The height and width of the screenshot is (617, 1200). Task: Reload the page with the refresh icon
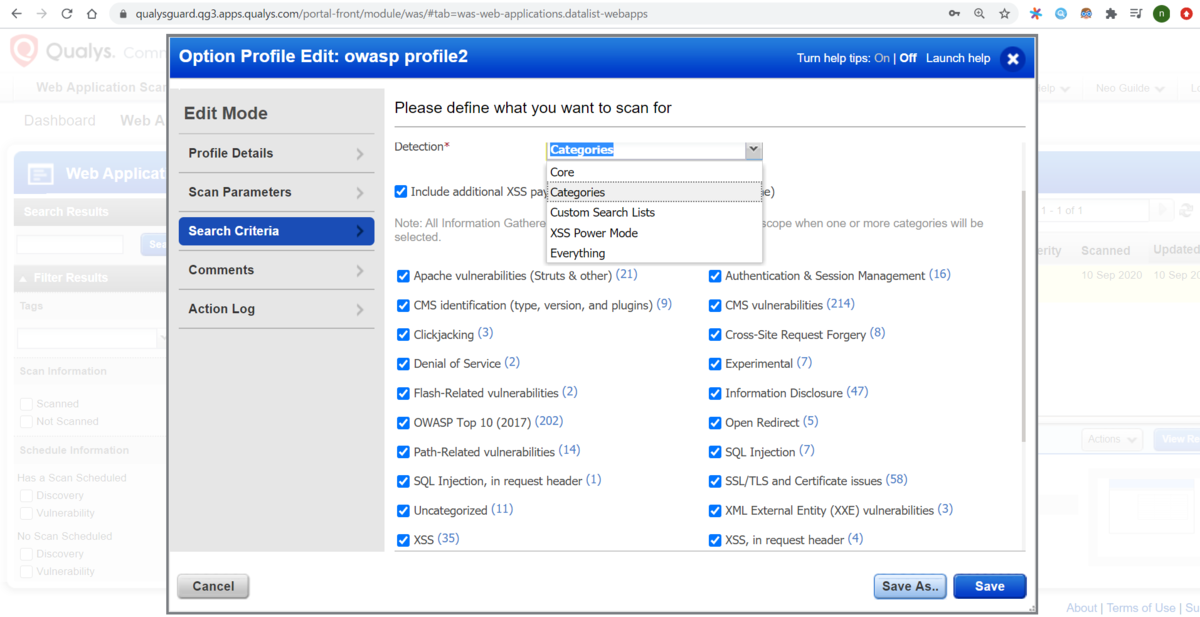(67, 14)
